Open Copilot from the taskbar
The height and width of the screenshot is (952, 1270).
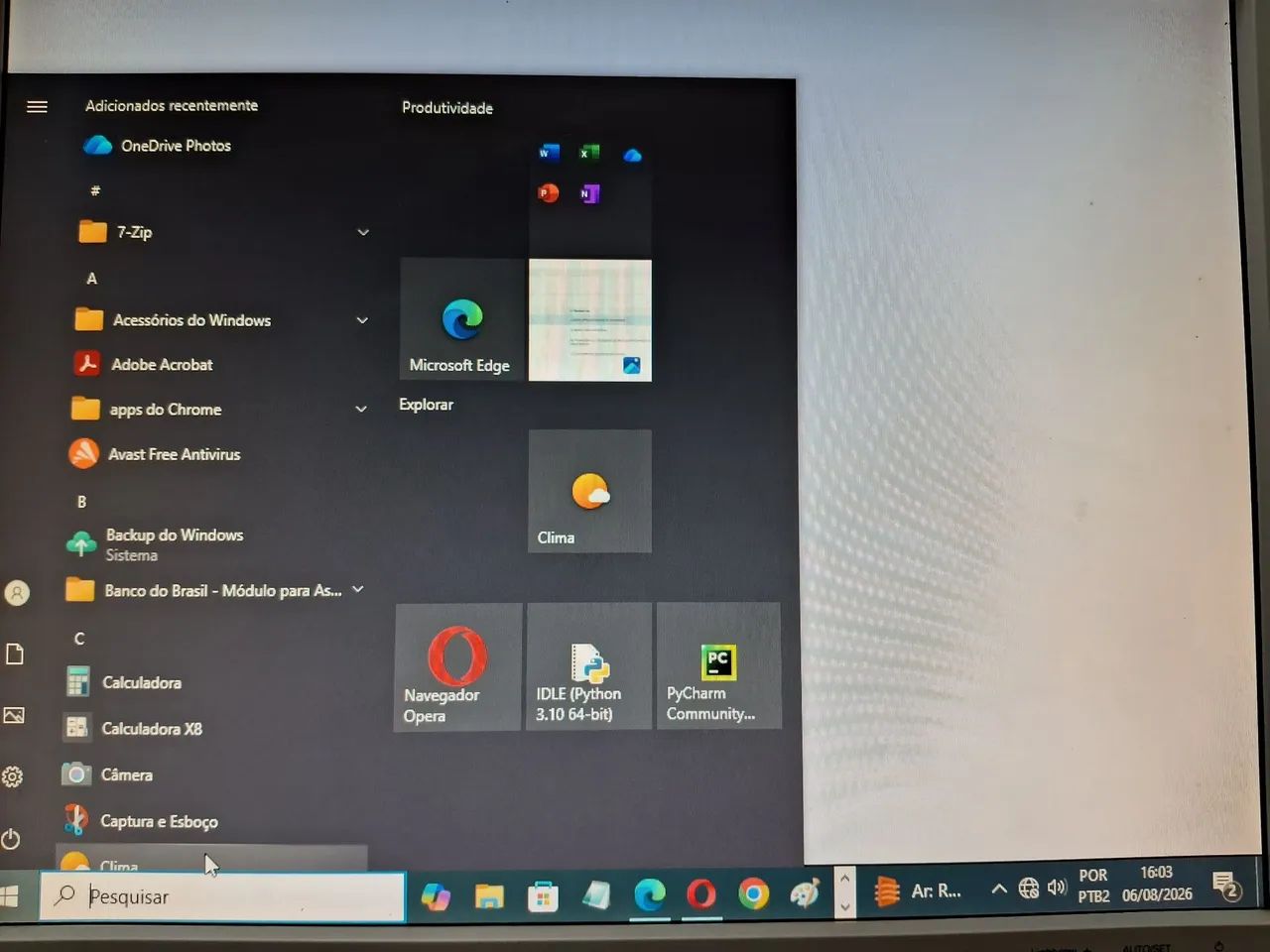click(x=436, y=896)
